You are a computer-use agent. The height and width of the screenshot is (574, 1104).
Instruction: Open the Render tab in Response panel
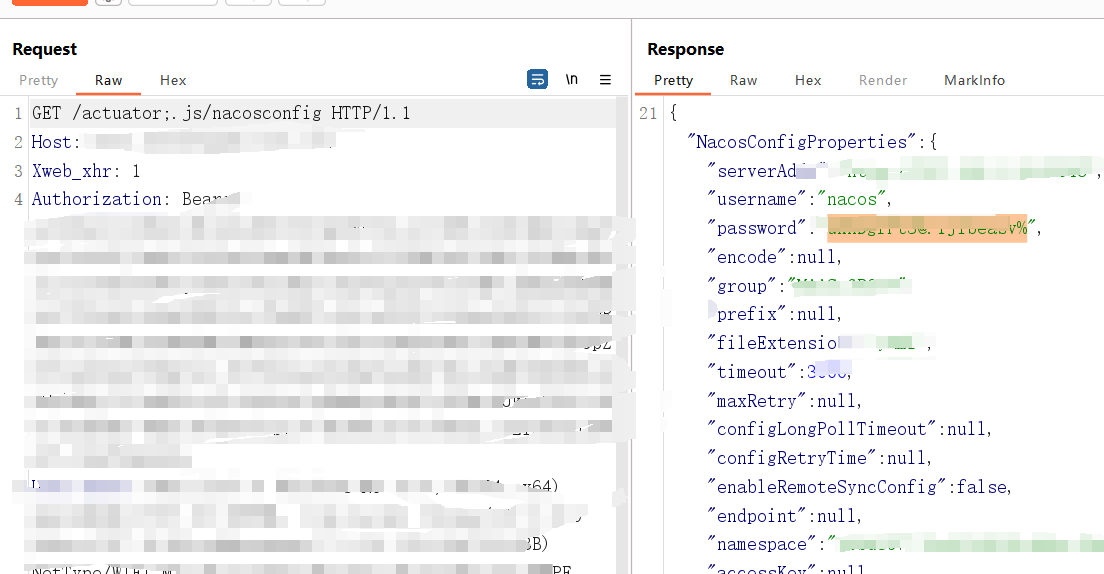tap(883, 80)
